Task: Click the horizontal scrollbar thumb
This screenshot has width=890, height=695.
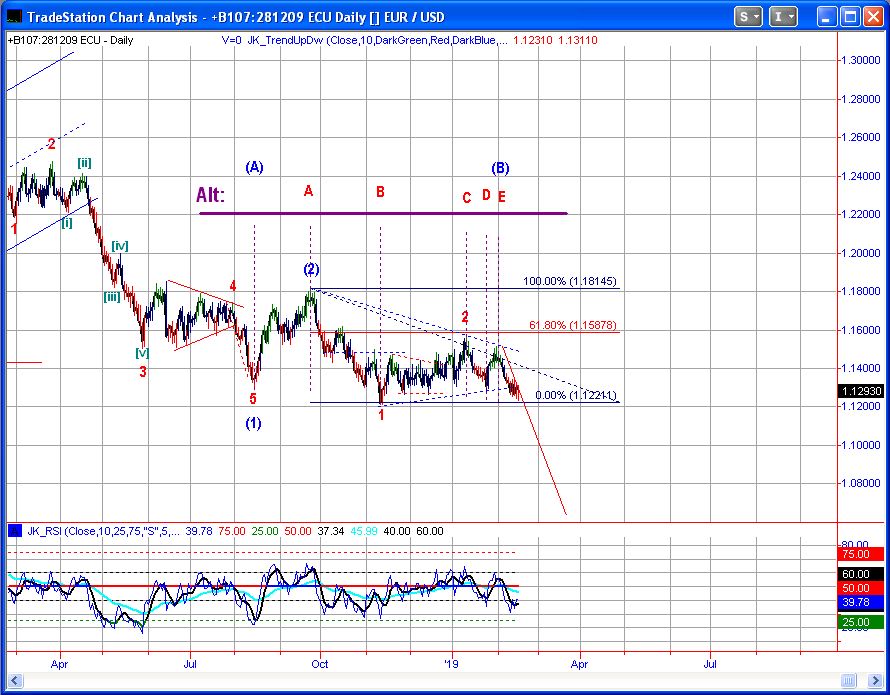Action: 849,680
